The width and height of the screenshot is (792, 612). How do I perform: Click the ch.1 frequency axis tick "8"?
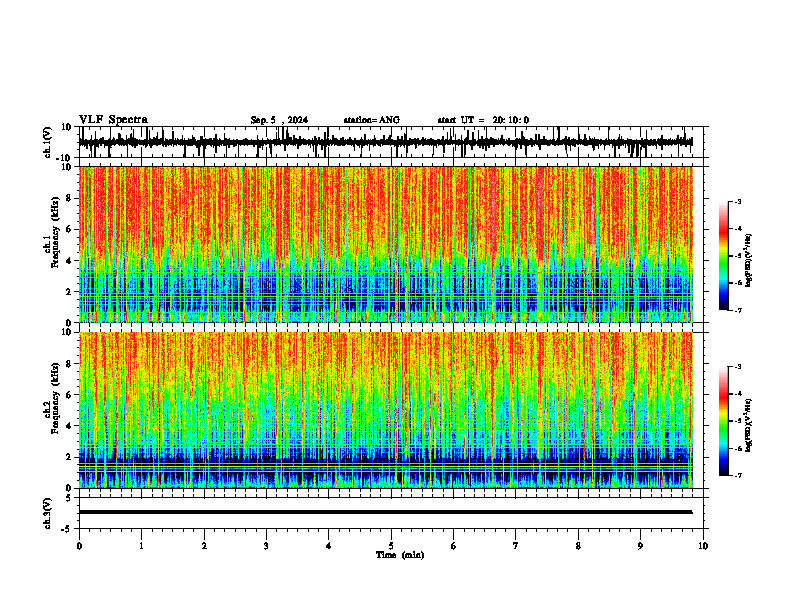[x=69, y=198]
